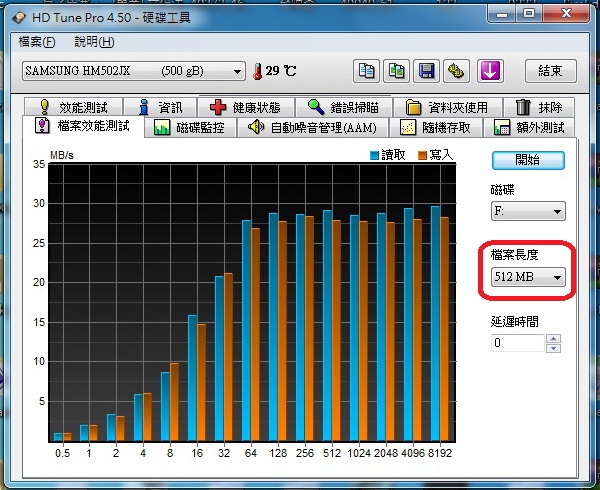Click the orange write bar at 64
Image resolution: width=600 pixels, height=490 pixels.
255,335
